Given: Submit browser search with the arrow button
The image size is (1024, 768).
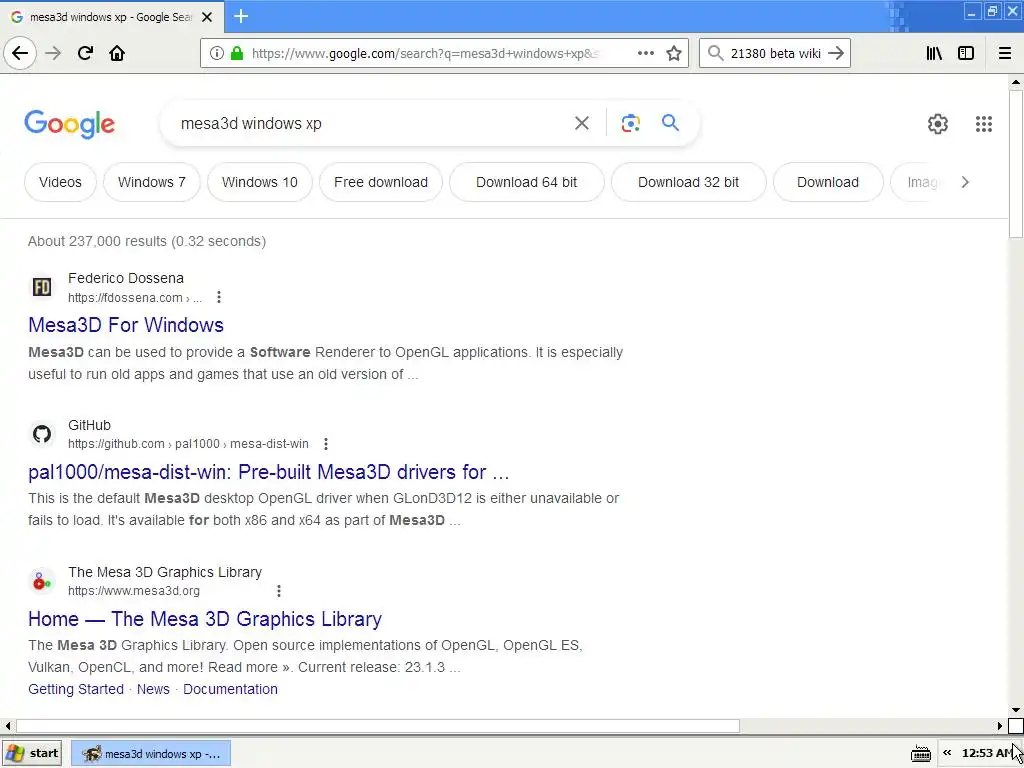Looking at the screenshot, I should coord(836,53).
